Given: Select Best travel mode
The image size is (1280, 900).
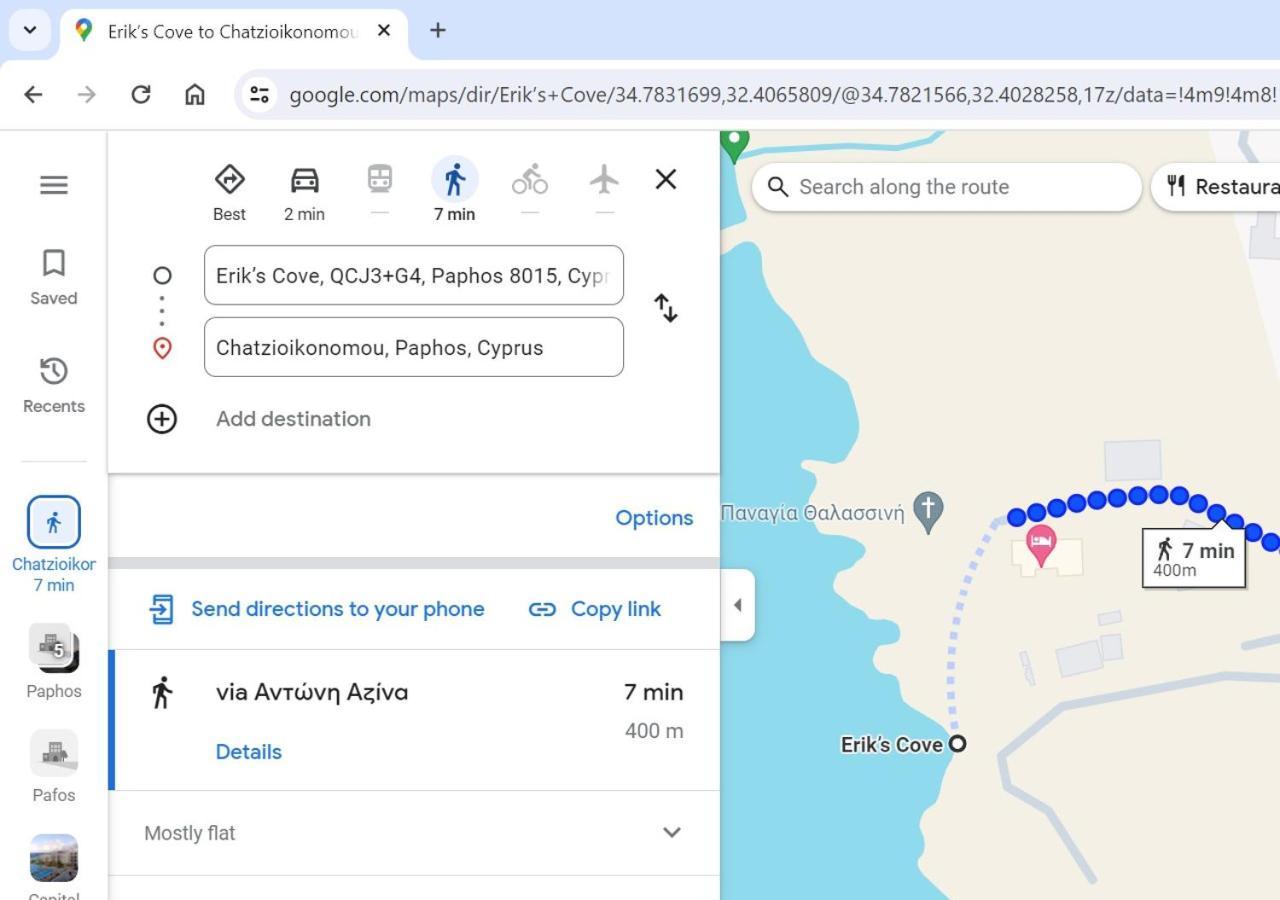Looking at the screenshot, I should [229, 192].
